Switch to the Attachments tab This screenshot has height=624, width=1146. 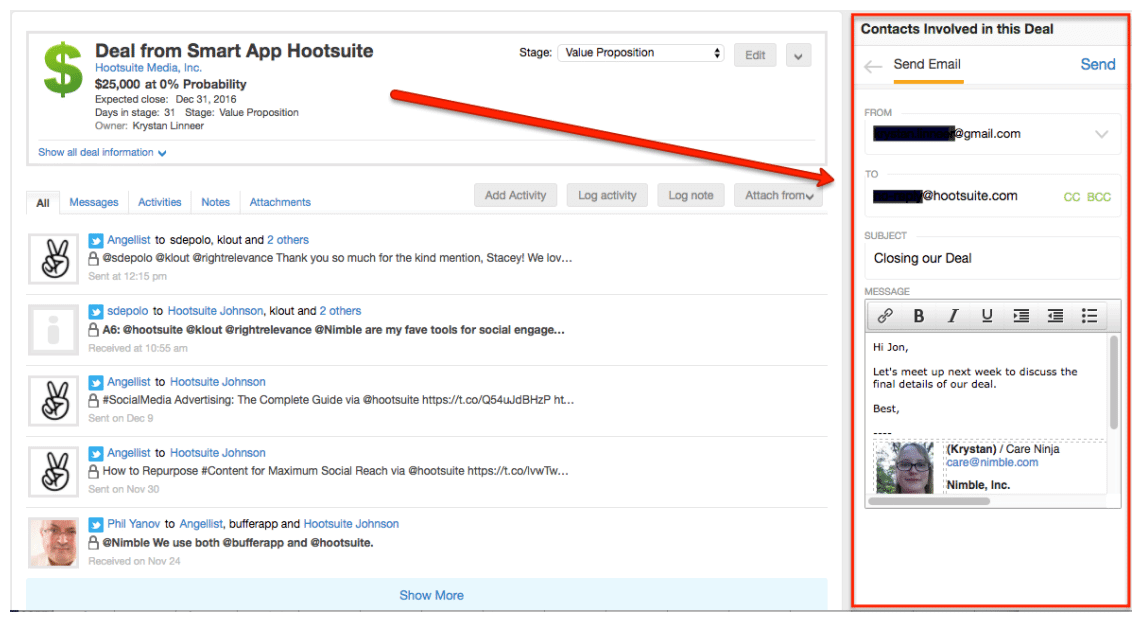280,202
